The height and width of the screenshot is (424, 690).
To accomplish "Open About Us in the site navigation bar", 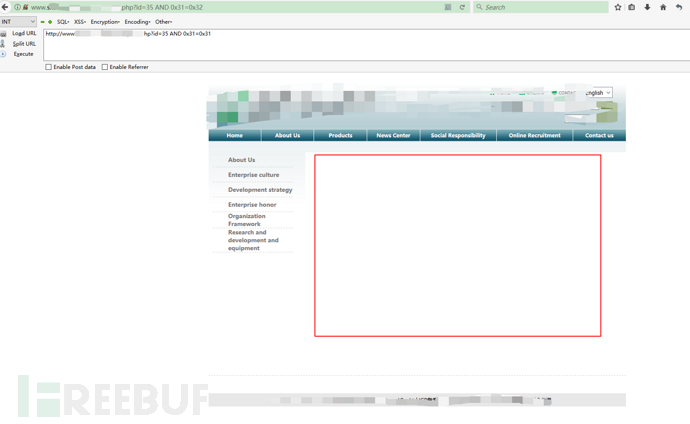I will point(287,135).
